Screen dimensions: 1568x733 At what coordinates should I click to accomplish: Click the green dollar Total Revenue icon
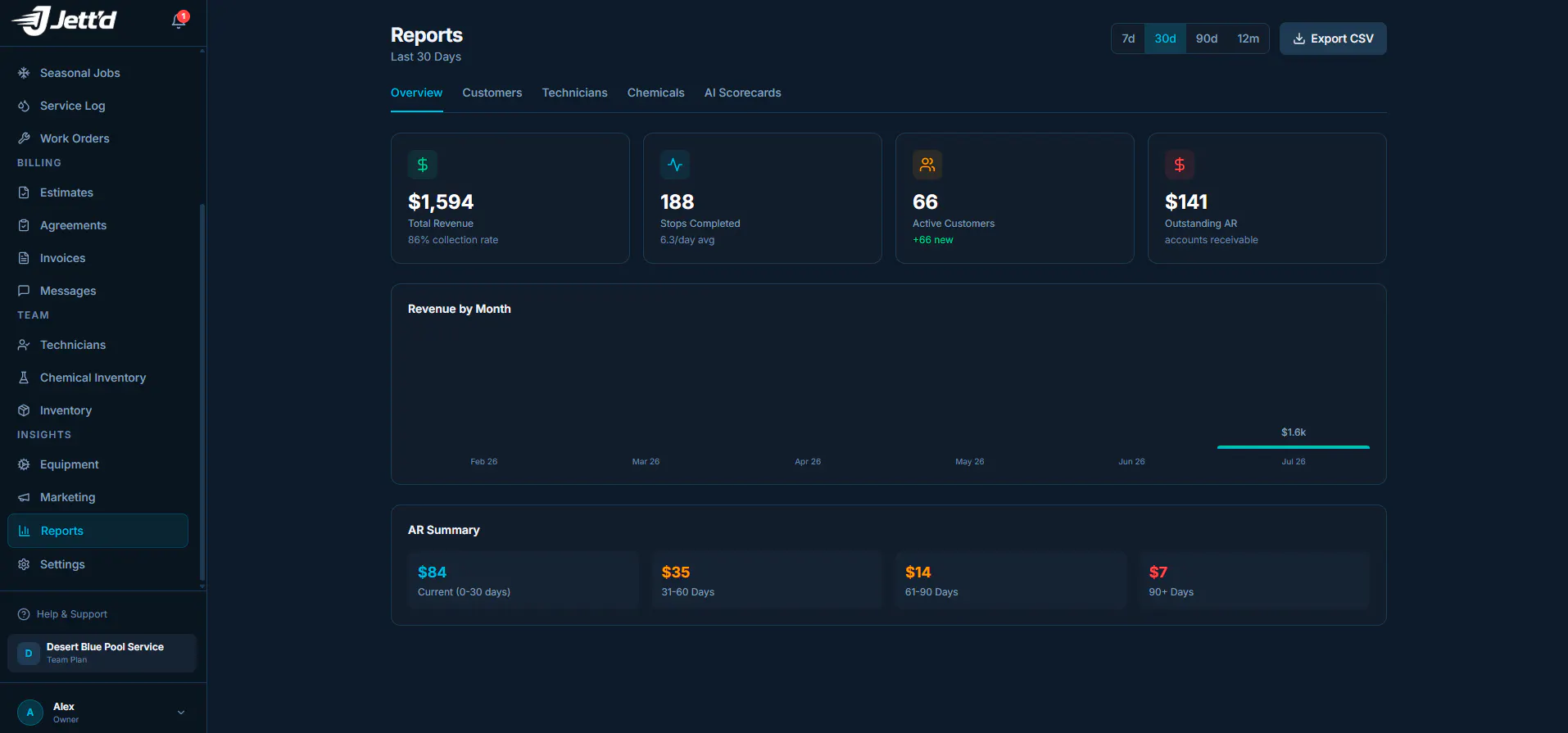(423, 165)
